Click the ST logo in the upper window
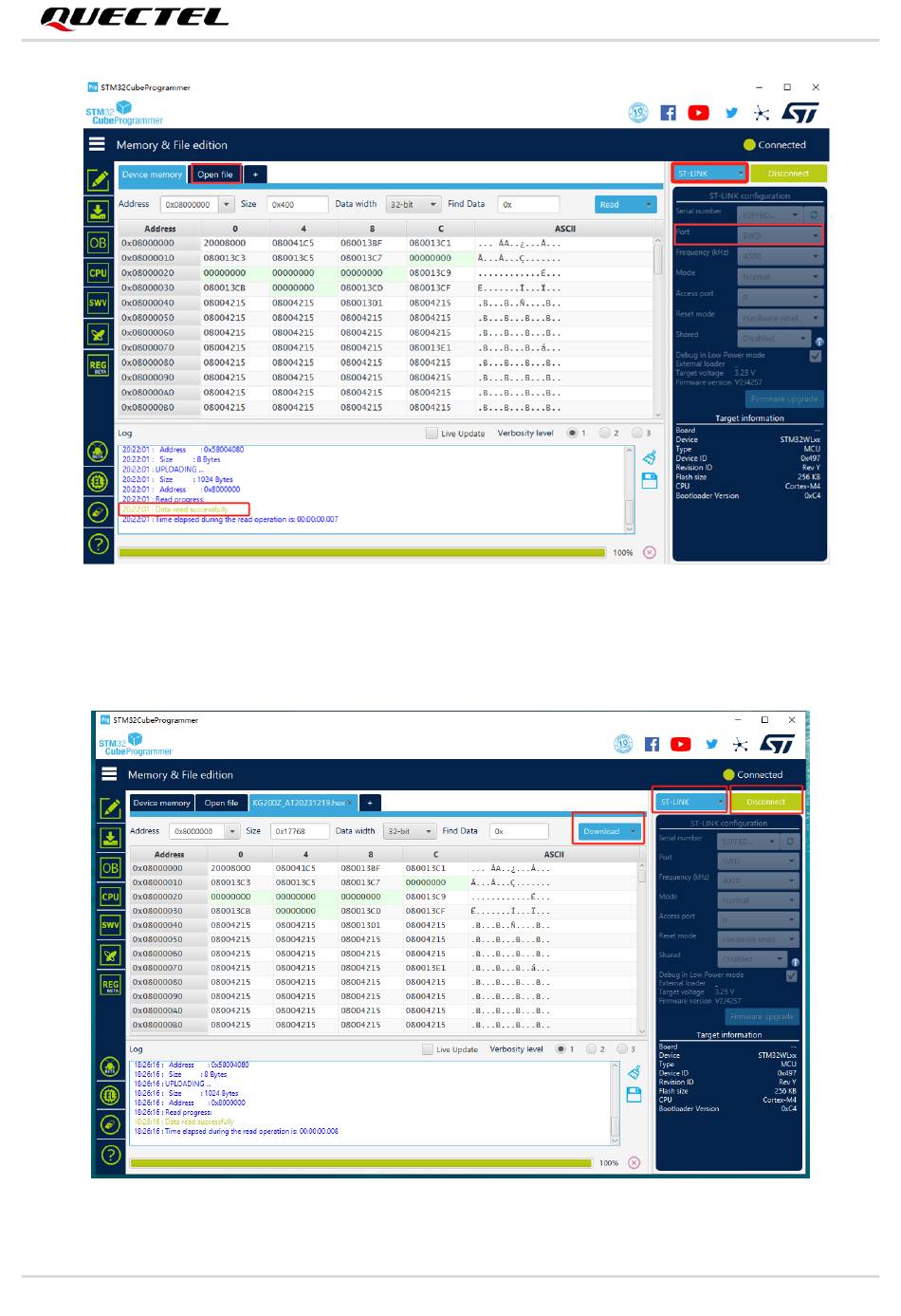 pos(800,113)
